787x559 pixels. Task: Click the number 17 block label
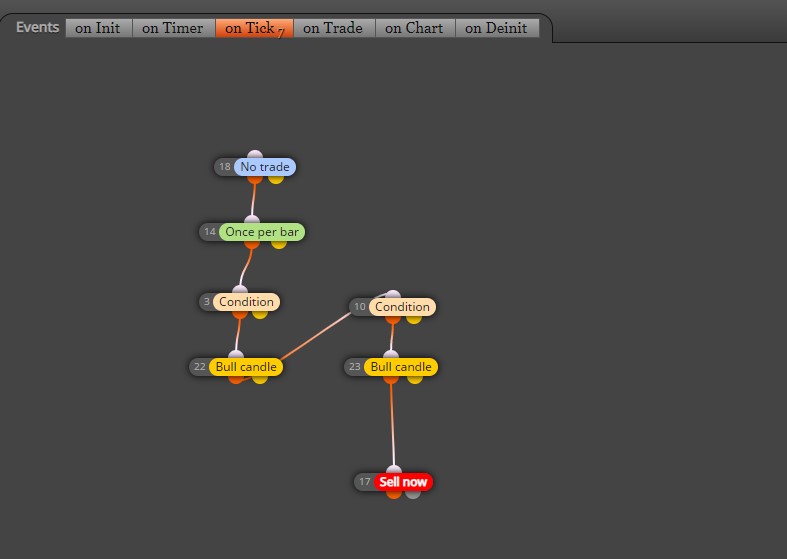click(364, 482)
